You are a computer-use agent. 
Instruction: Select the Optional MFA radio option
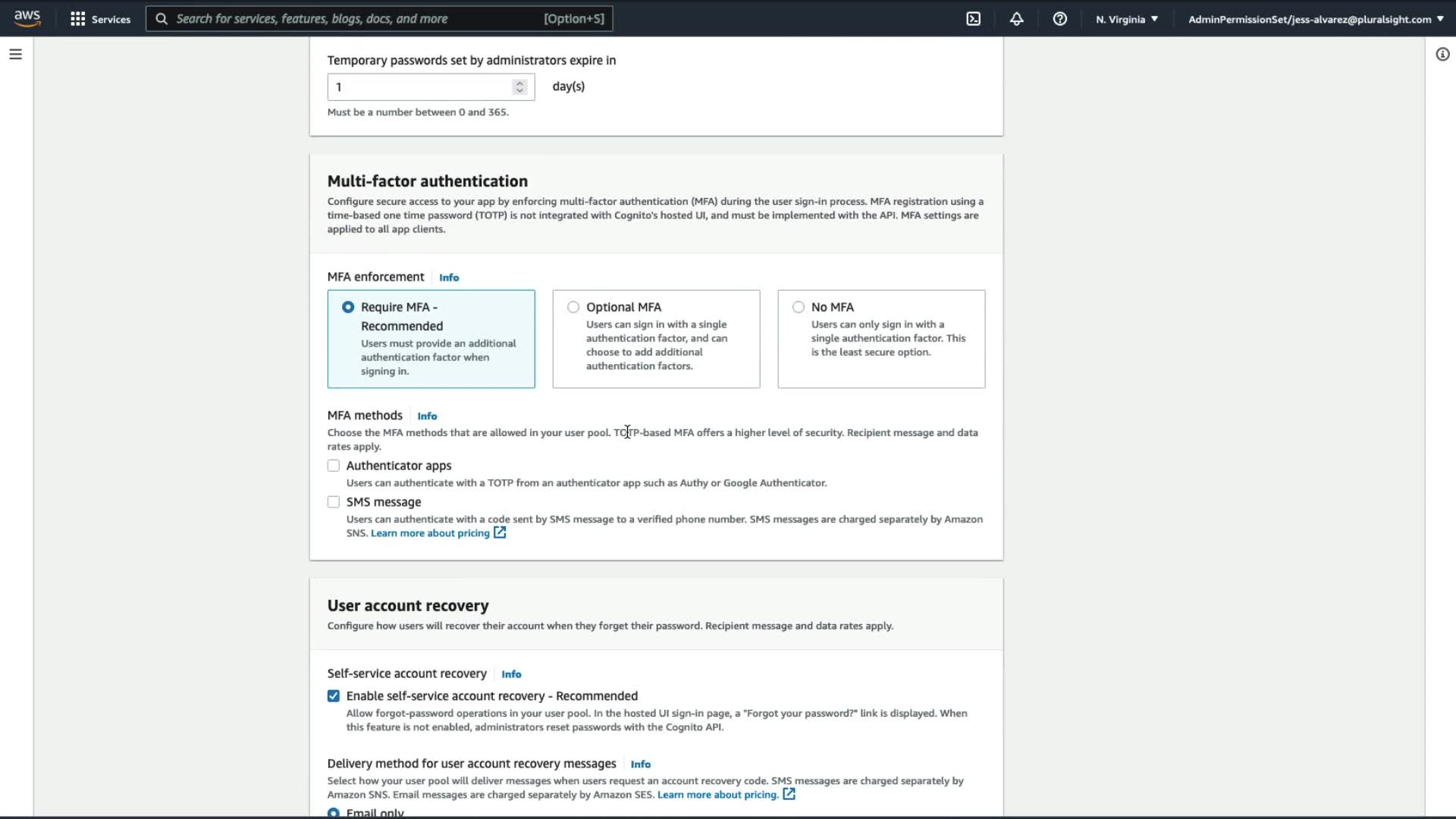point(573,307)
